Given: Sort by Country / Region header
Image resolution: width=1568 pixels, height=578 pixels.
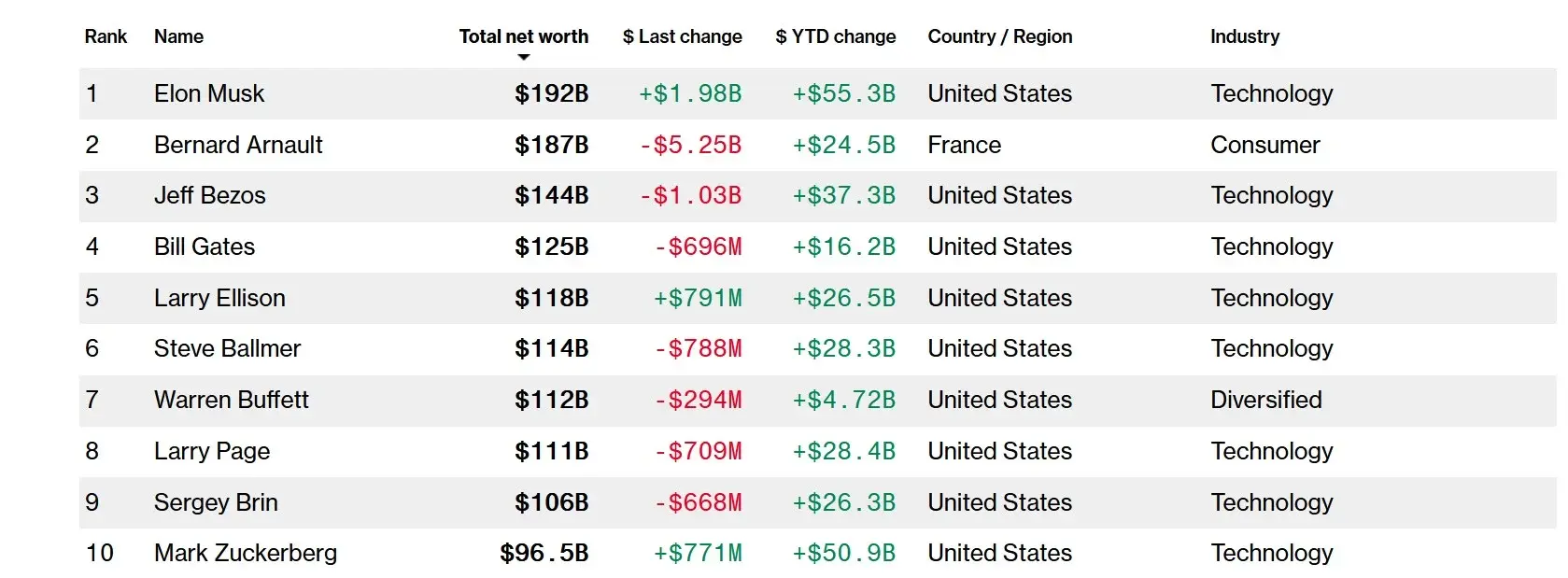Looking at the screenshot, I should (999, 36).
